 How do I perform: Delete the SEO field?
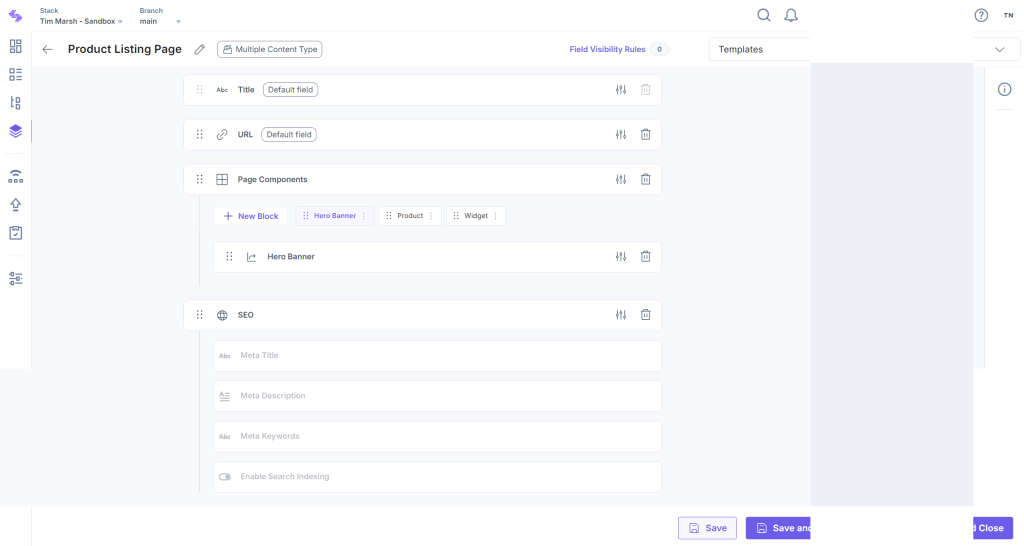pyautogui.click(x=645, y=315)
